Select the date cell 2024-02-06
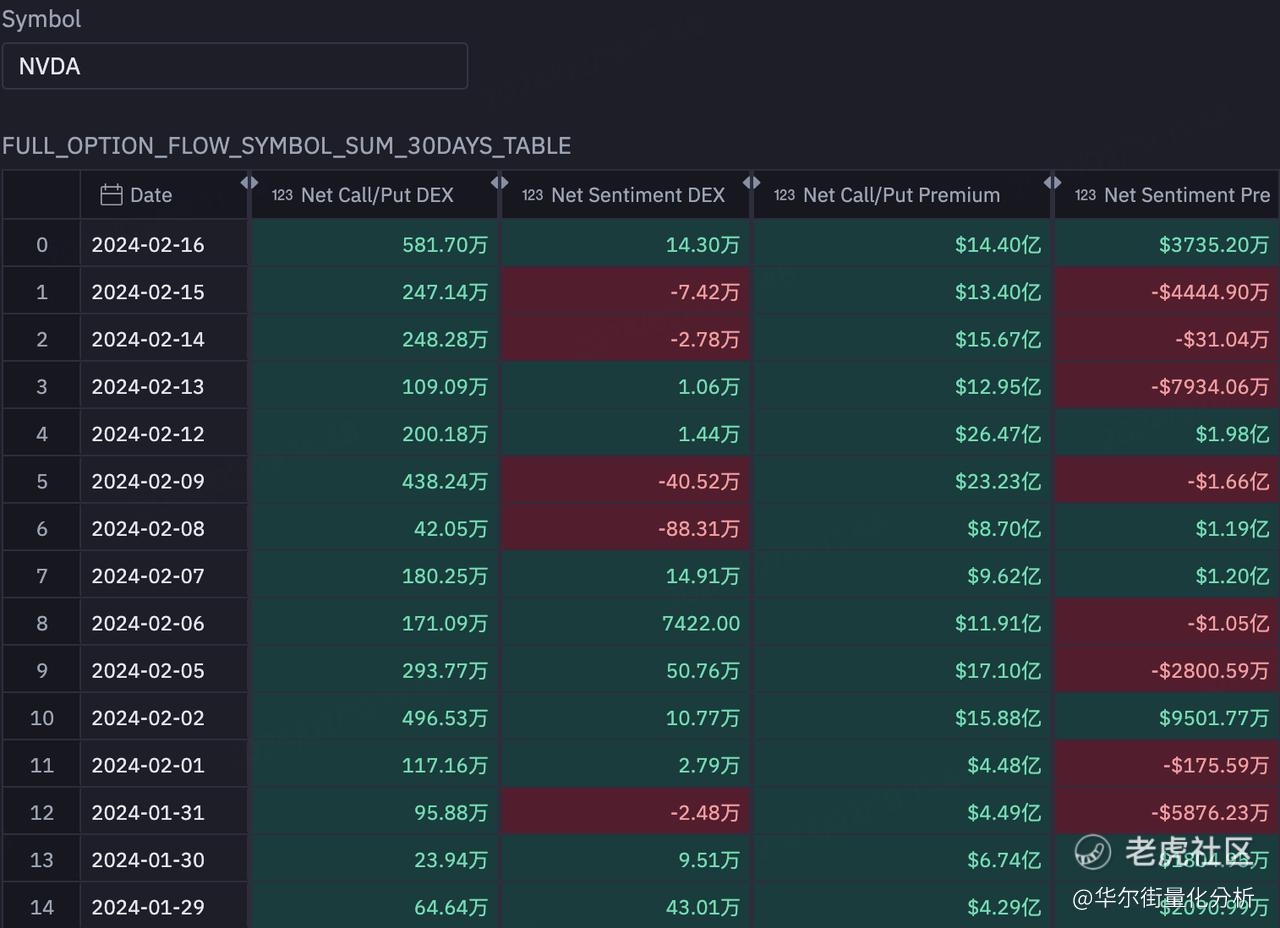This screenshot has height=928, width=1280. pos(164,623)
